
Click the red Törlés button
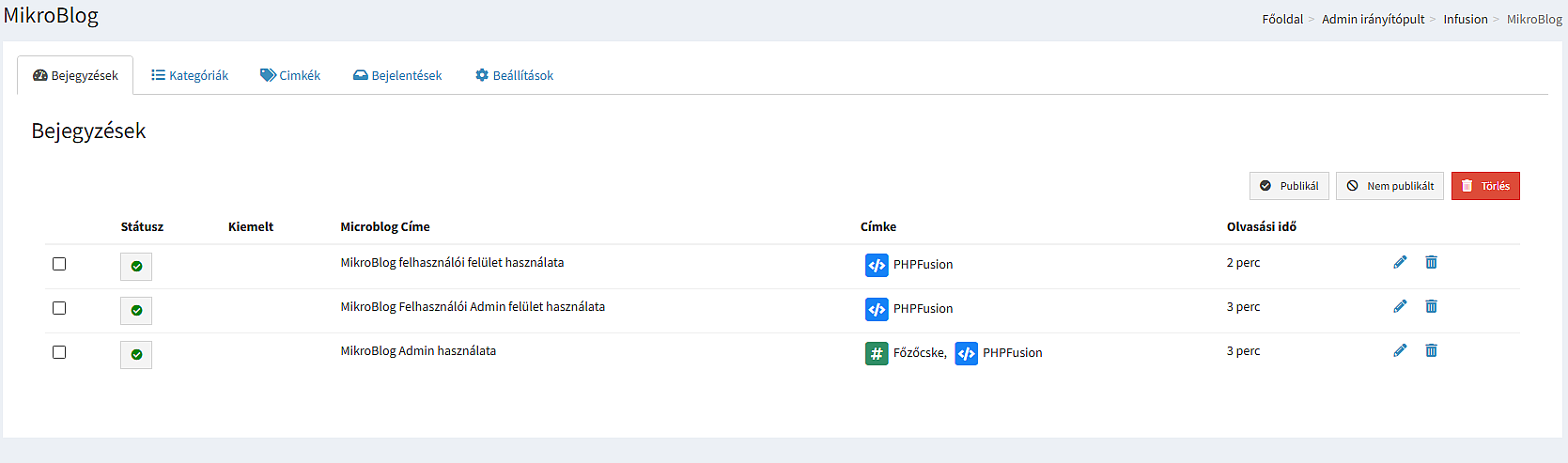click(x=1485, y=186)
